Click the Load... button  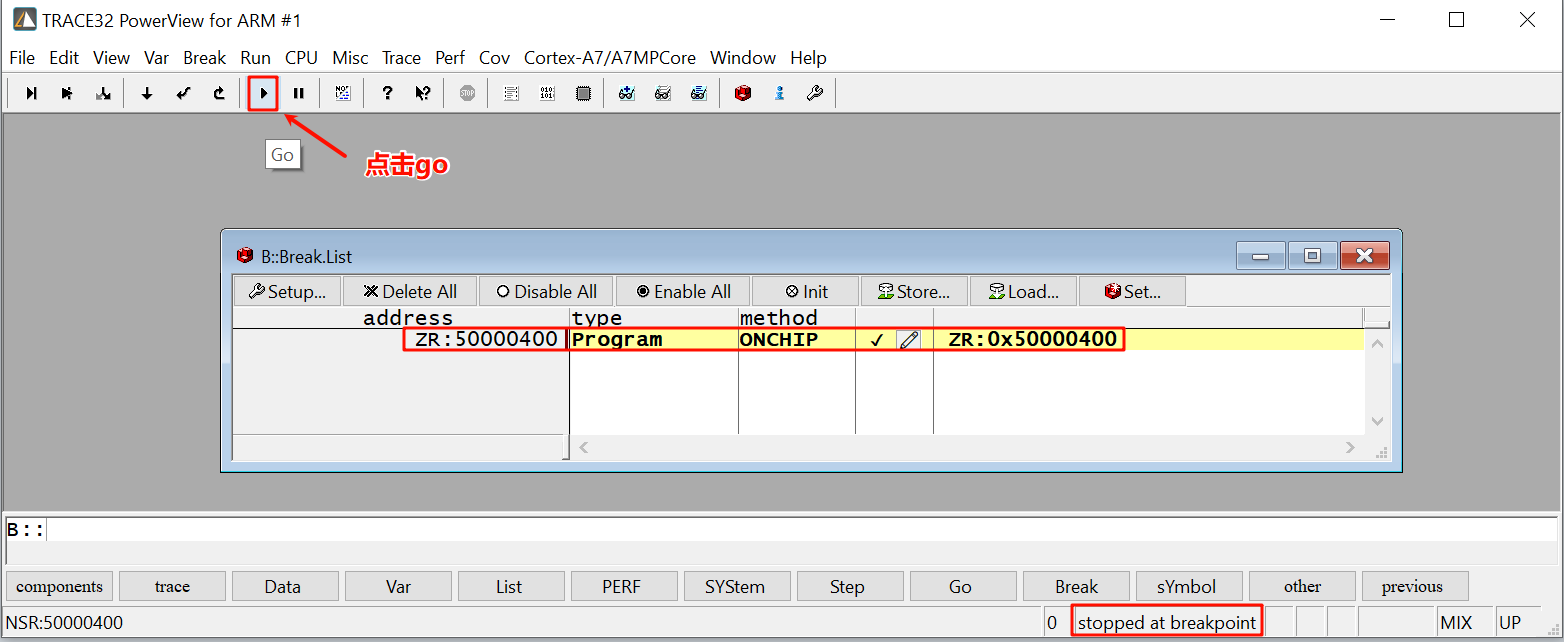tap(1023, 292)
